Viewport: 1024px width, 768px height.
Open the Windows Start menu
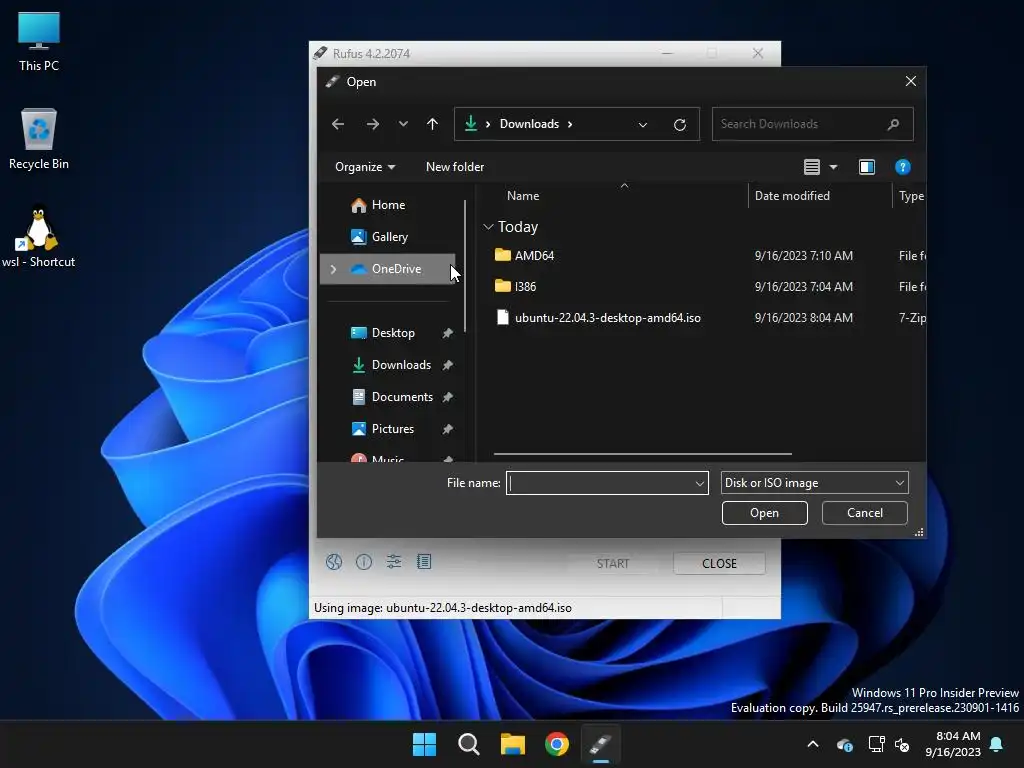424,744
